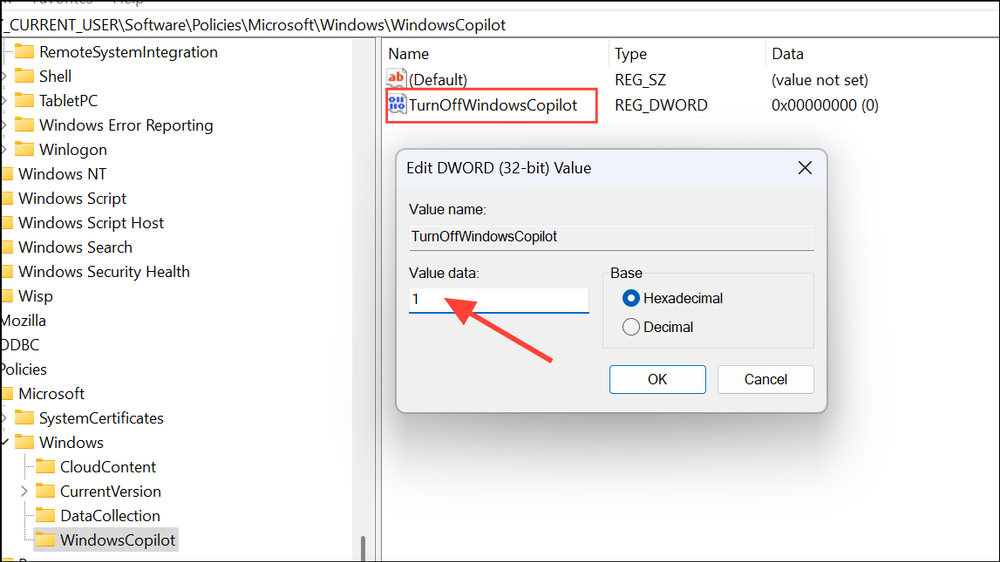Select the SystemCertificates folder icon
The height and width of the screenshot is (562, 1000).
[24, 418]
